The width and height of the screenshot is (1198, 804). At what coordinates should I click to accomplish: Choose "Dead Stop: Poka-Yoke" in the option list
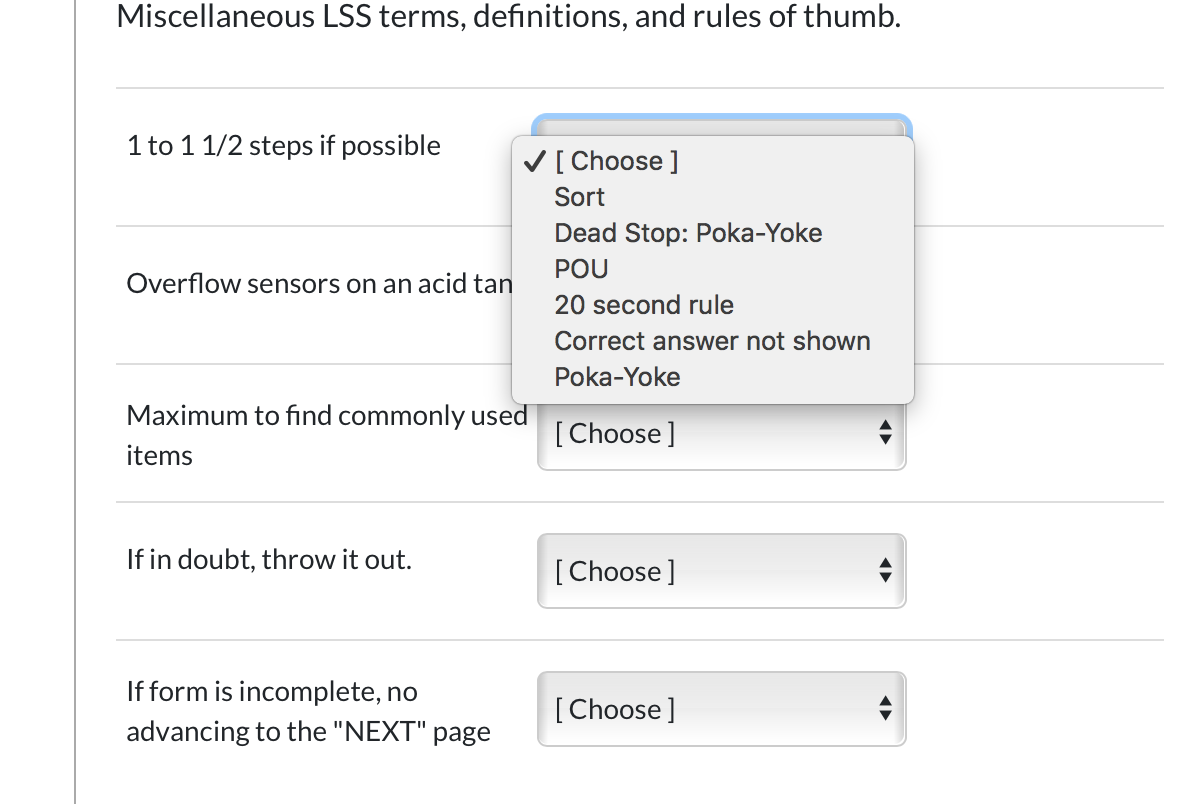point(688,233)
